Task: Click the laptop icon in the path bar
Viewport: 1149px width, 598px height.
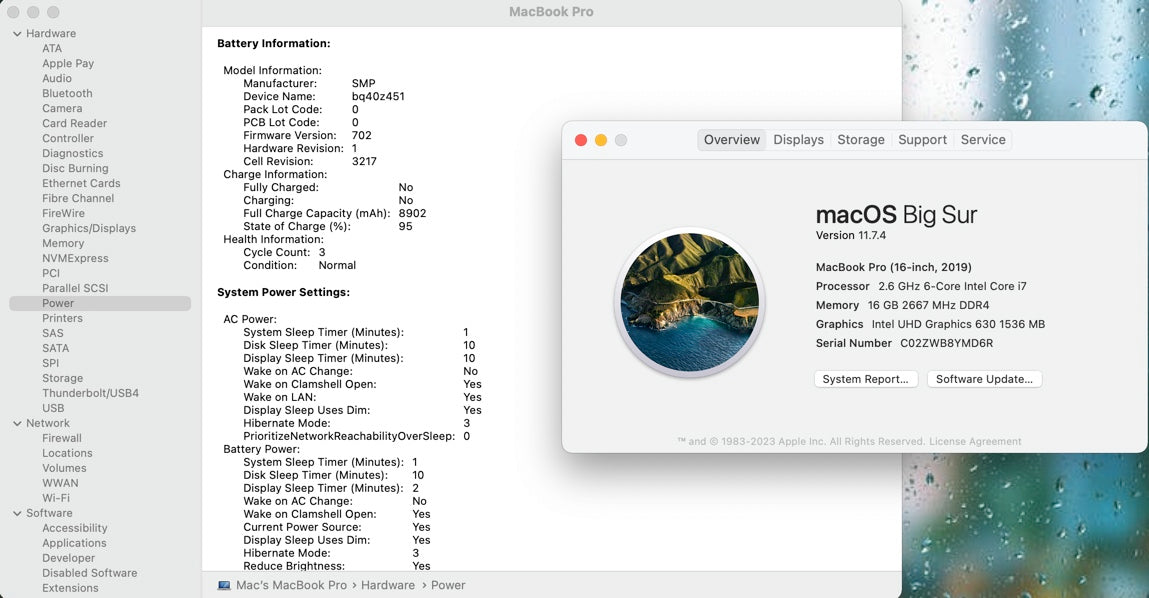Action: (x=224, y=585)
